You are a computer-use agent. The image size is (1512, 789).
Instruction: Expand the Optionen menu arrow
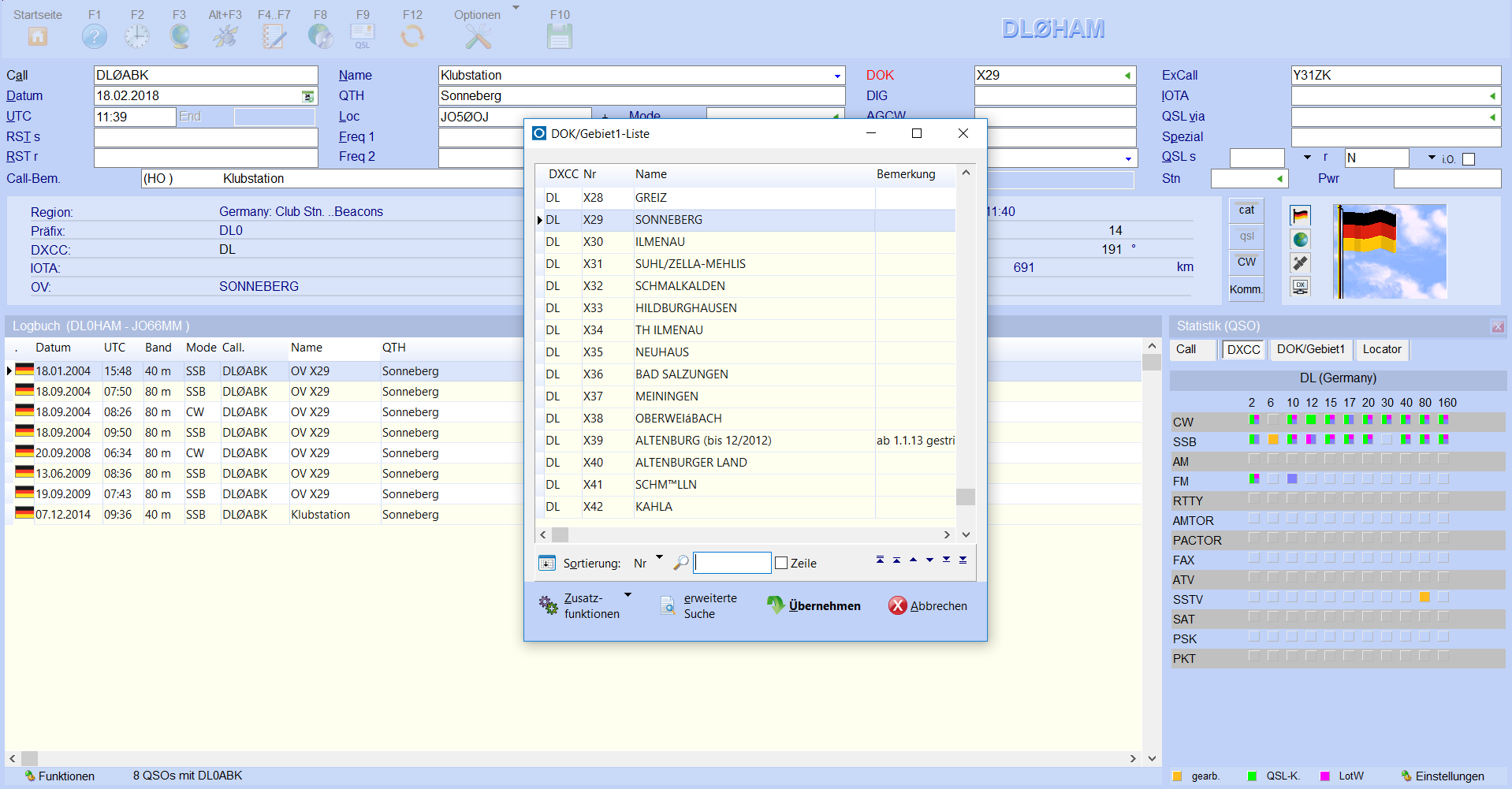[x=516, y=8]
